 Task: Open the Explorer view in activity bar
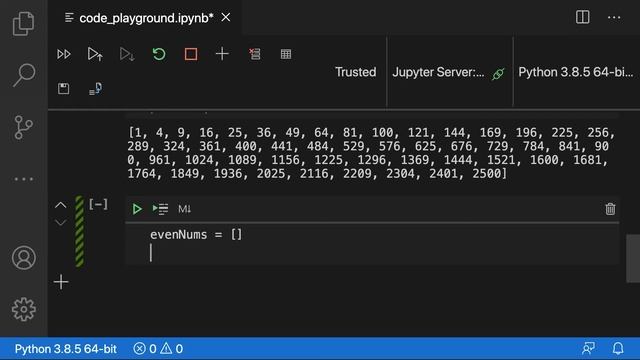pyautogui.click(x=24, y=24)
